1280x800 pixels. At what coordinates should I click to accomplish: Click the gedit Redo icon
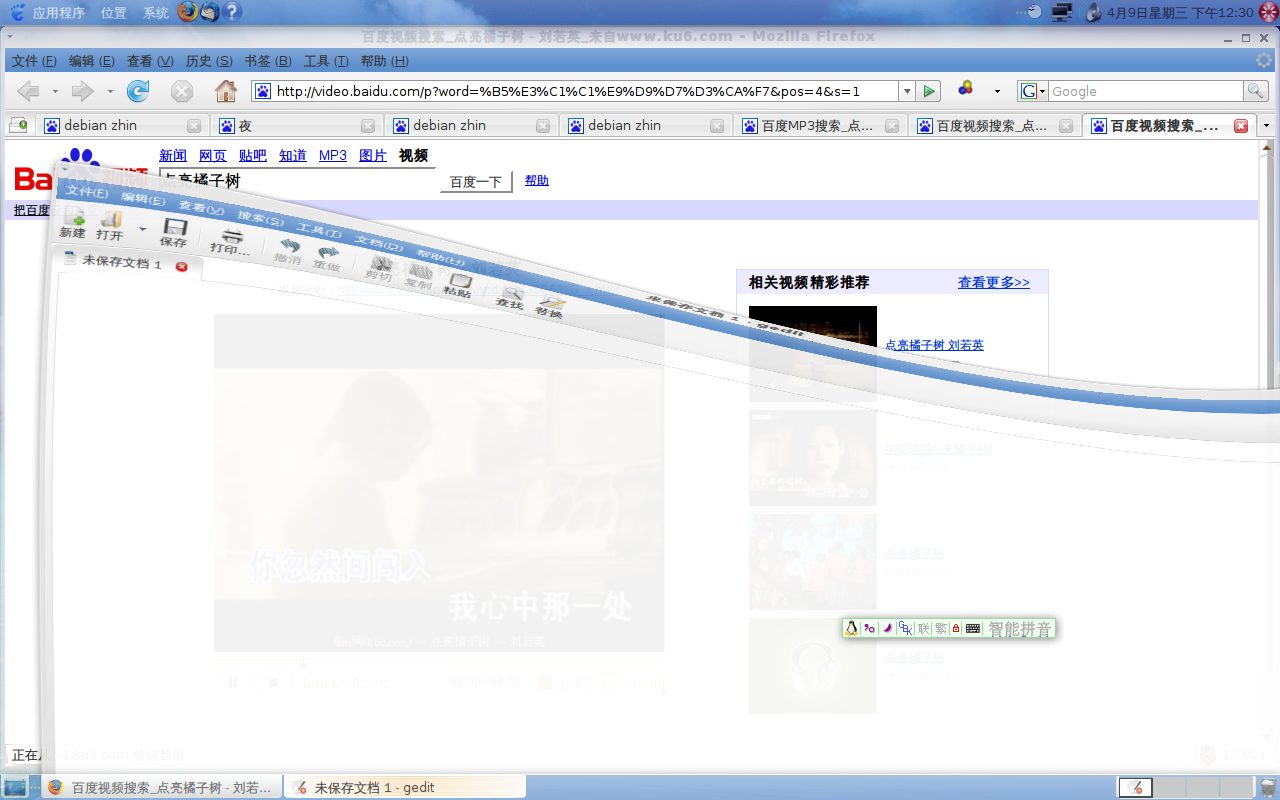[x=327, y=254]
